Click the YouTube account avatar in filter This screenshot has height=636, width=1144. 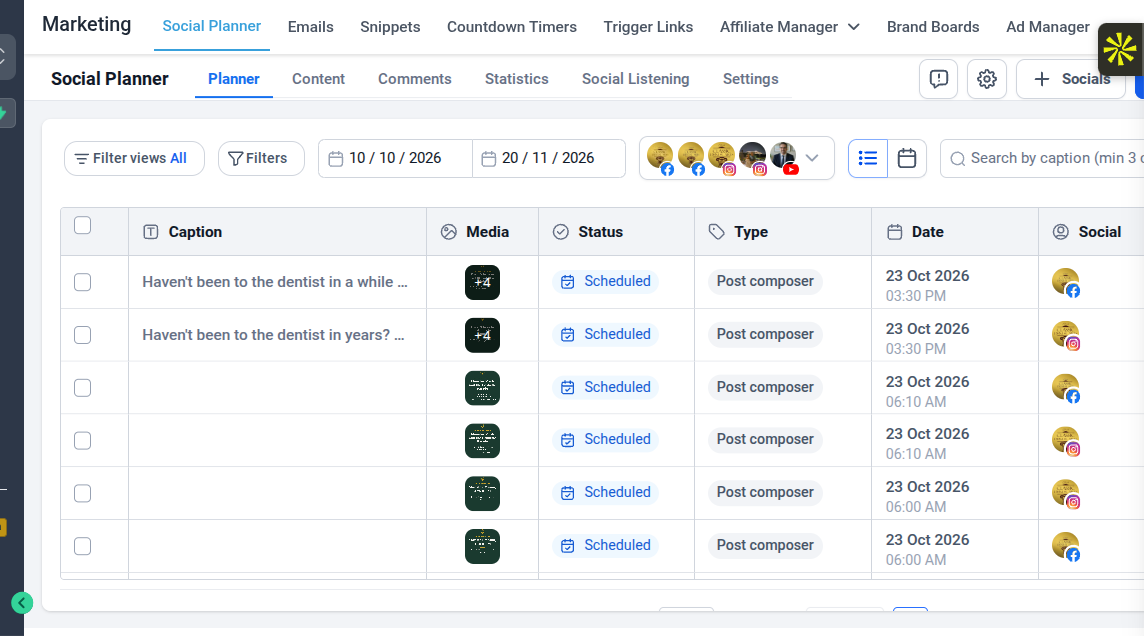tap(784, 158)
